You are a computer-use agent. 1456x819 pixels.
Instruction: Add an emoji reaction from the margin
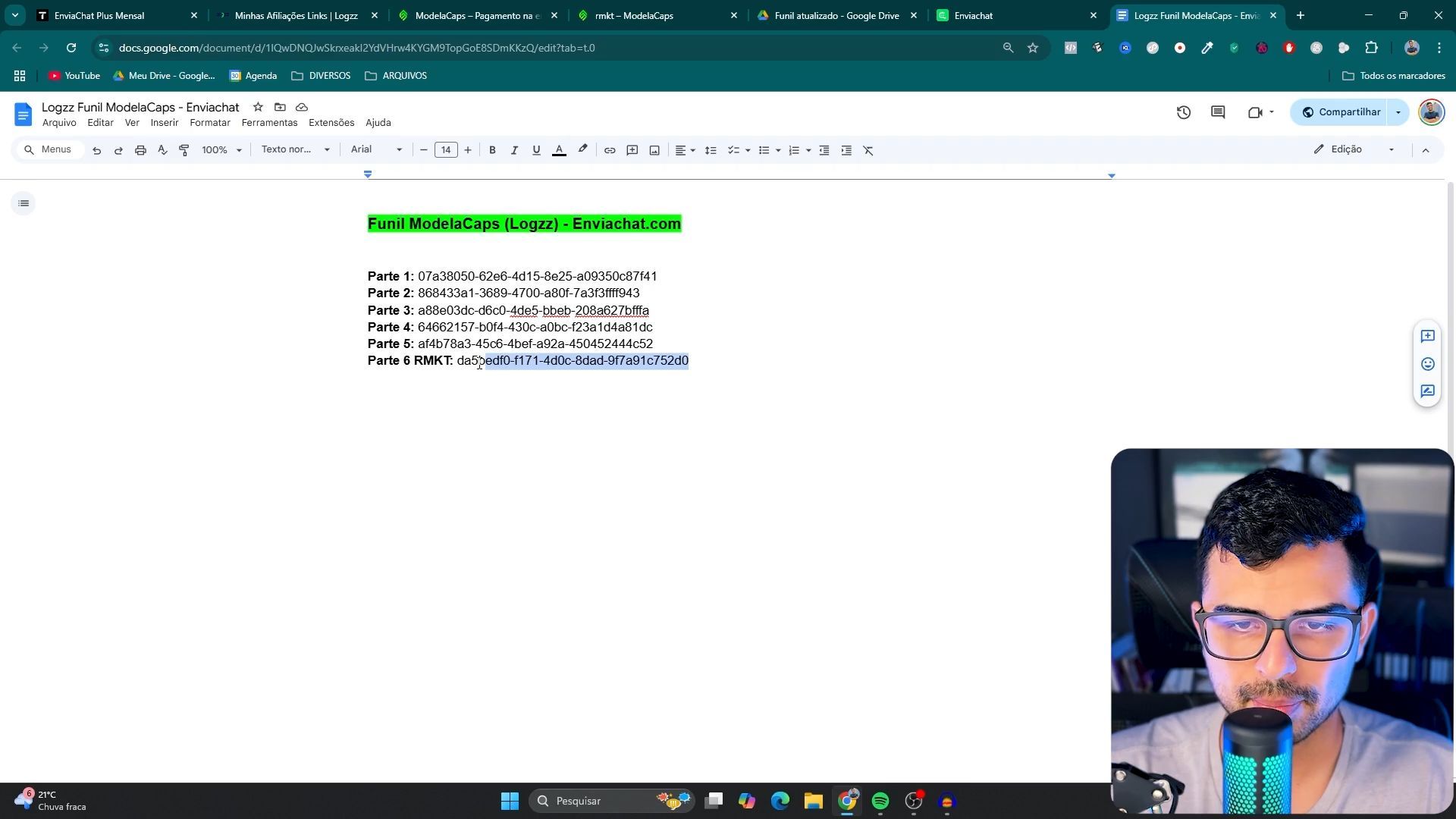click(1427, 364)
